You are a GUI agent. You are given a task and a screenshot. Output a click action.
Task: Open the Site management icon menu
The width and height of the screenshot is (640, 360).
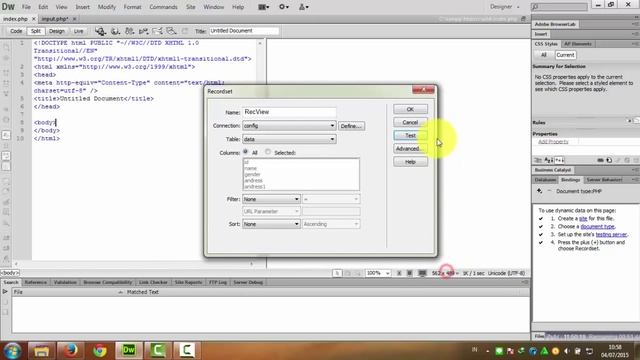click(304, 7)
